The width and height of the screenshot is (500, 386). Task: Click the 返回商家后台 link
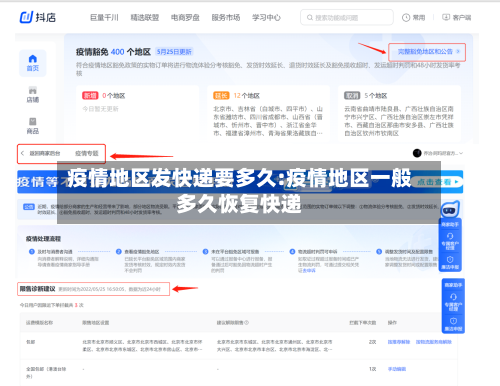tap(45, 153)
